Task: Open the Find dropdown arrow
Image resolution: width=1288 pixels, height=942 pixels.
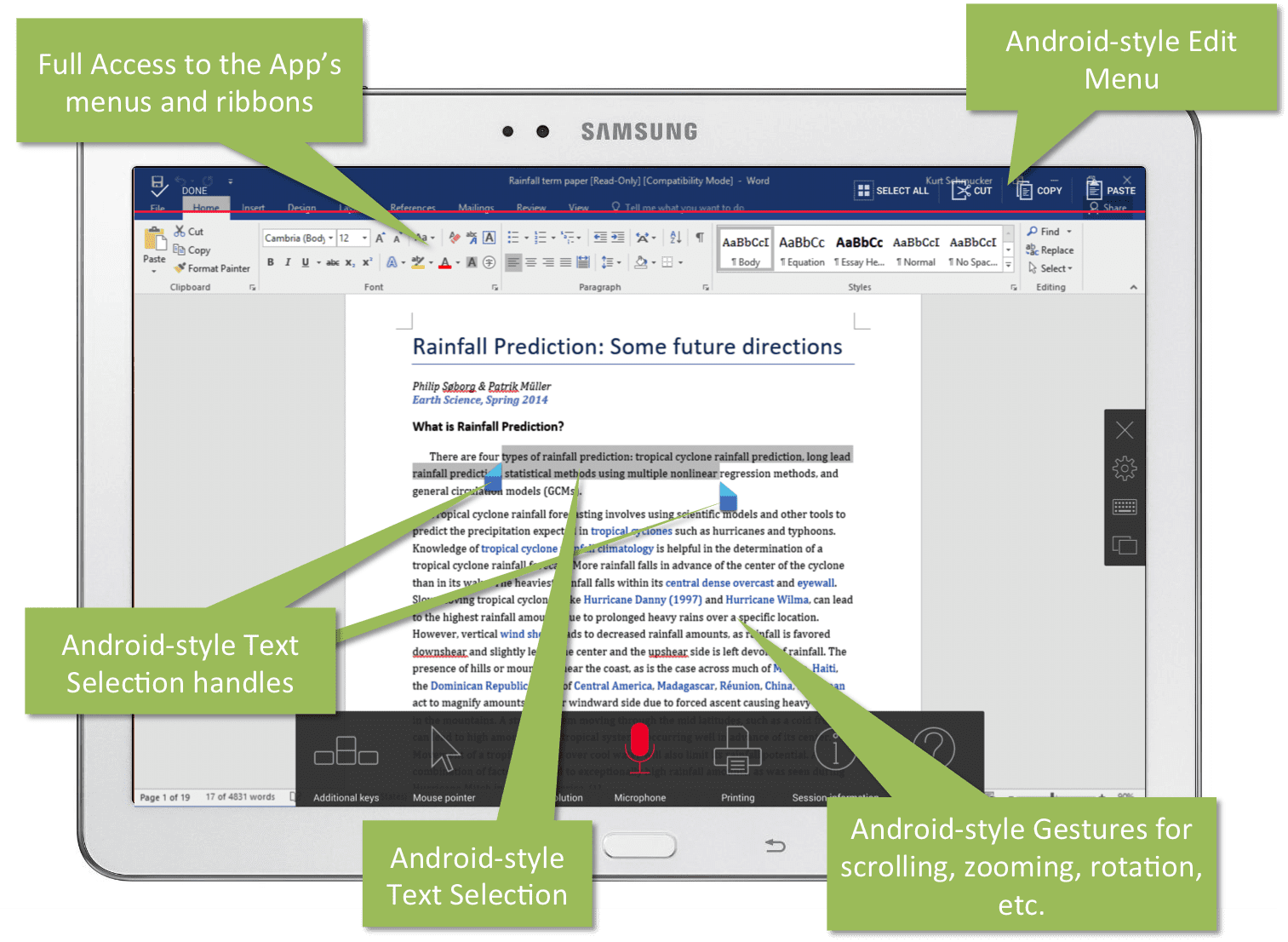Action: click(1069, 232)
